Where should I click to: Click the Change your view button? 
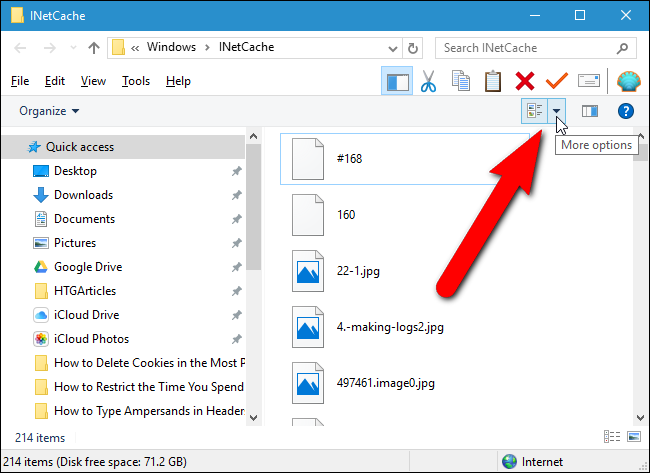pyautogui.click(x=534, y=111)
